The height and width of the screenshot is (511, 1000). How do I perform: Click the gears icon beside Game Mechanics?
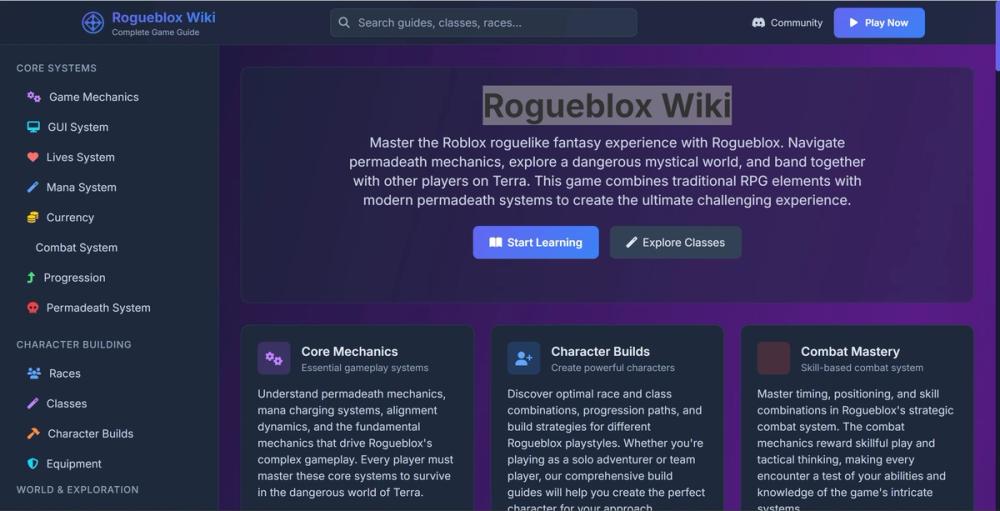(34, 97)
